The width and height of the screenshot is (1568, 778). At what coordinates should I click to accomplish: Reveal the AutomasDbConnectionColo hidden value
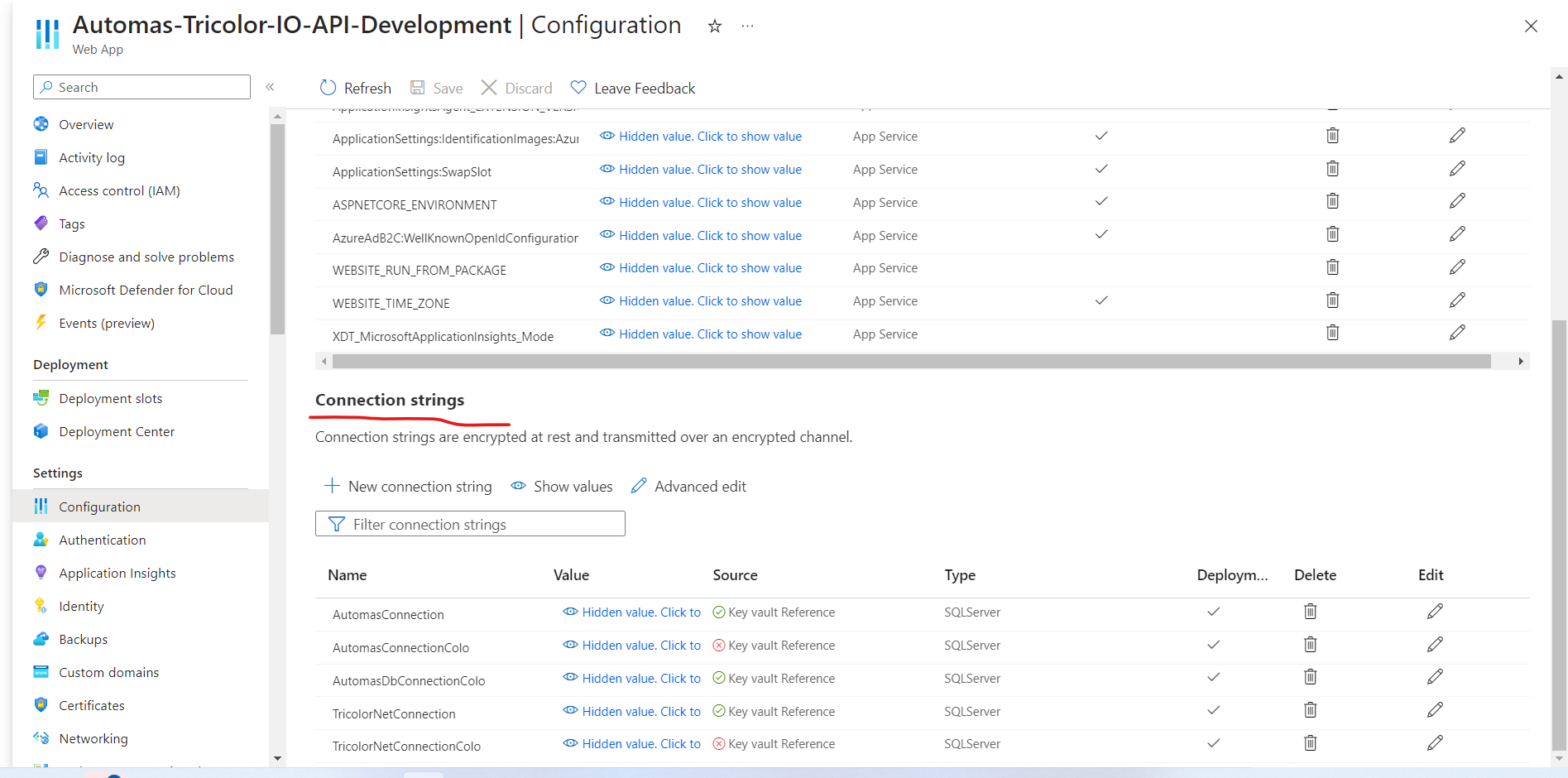641,677
